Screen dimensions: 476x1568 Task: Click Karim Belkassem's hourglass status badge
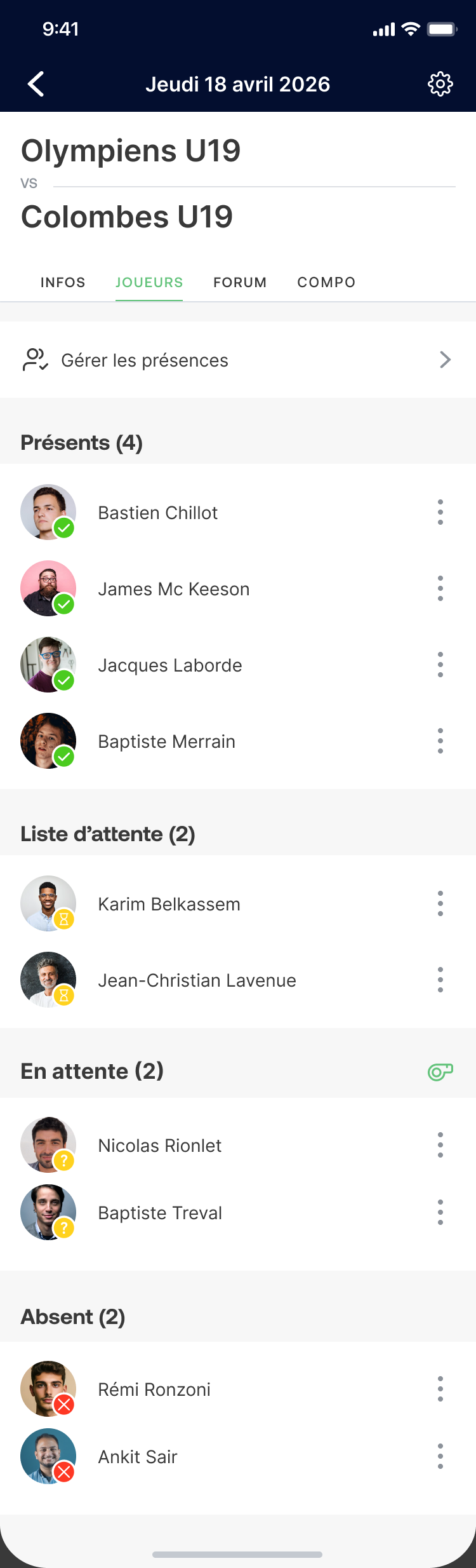click(64, 920)
